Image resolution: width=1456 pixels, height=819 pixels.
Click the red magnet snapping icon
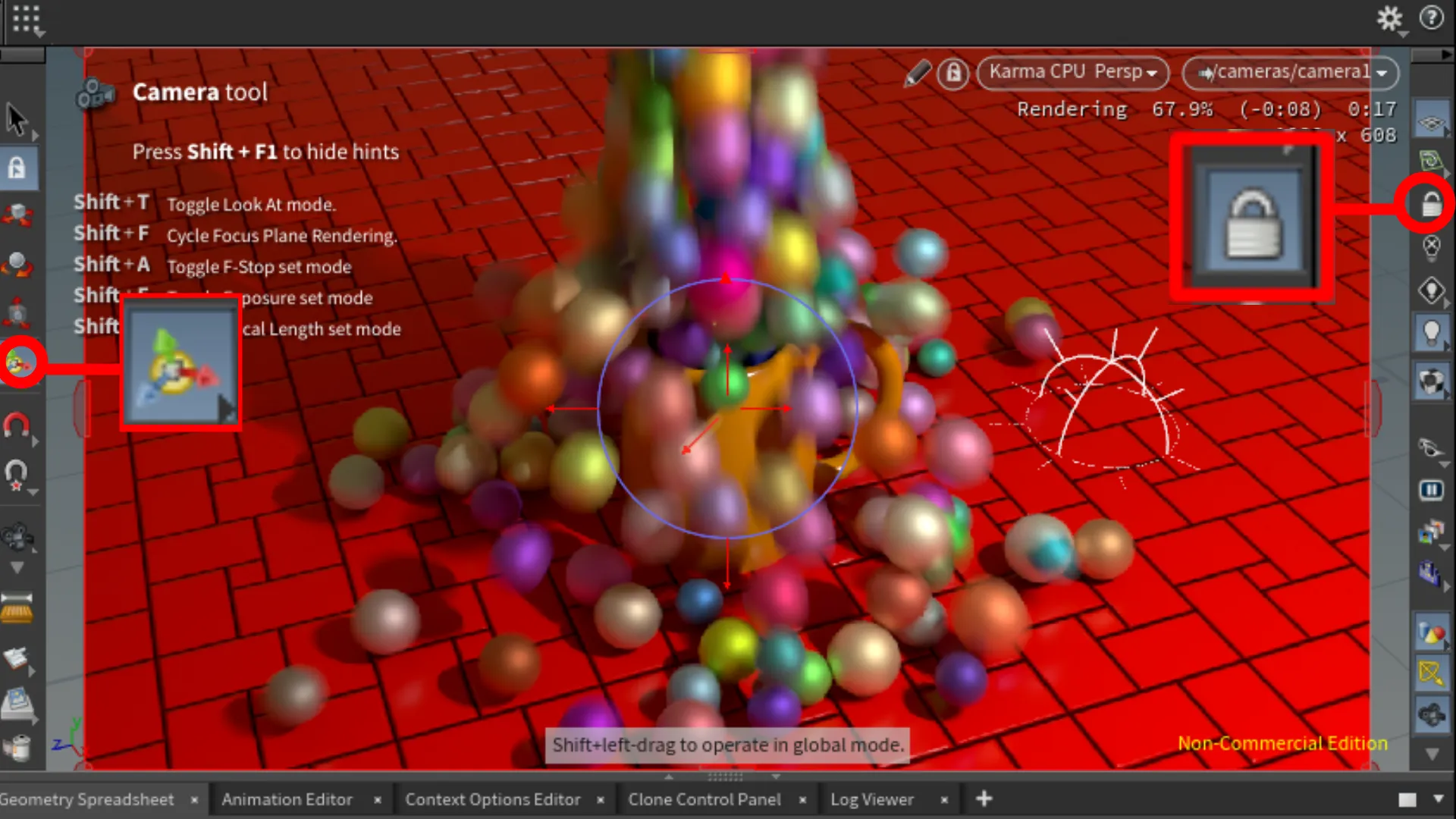17,425
